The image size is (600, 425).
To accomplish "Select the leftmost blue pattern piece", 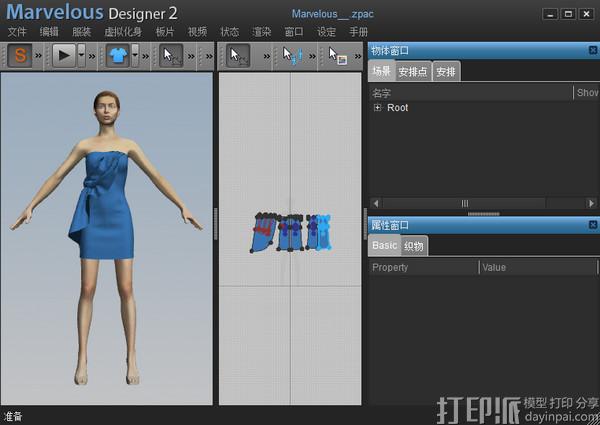I will coord(262,233).
